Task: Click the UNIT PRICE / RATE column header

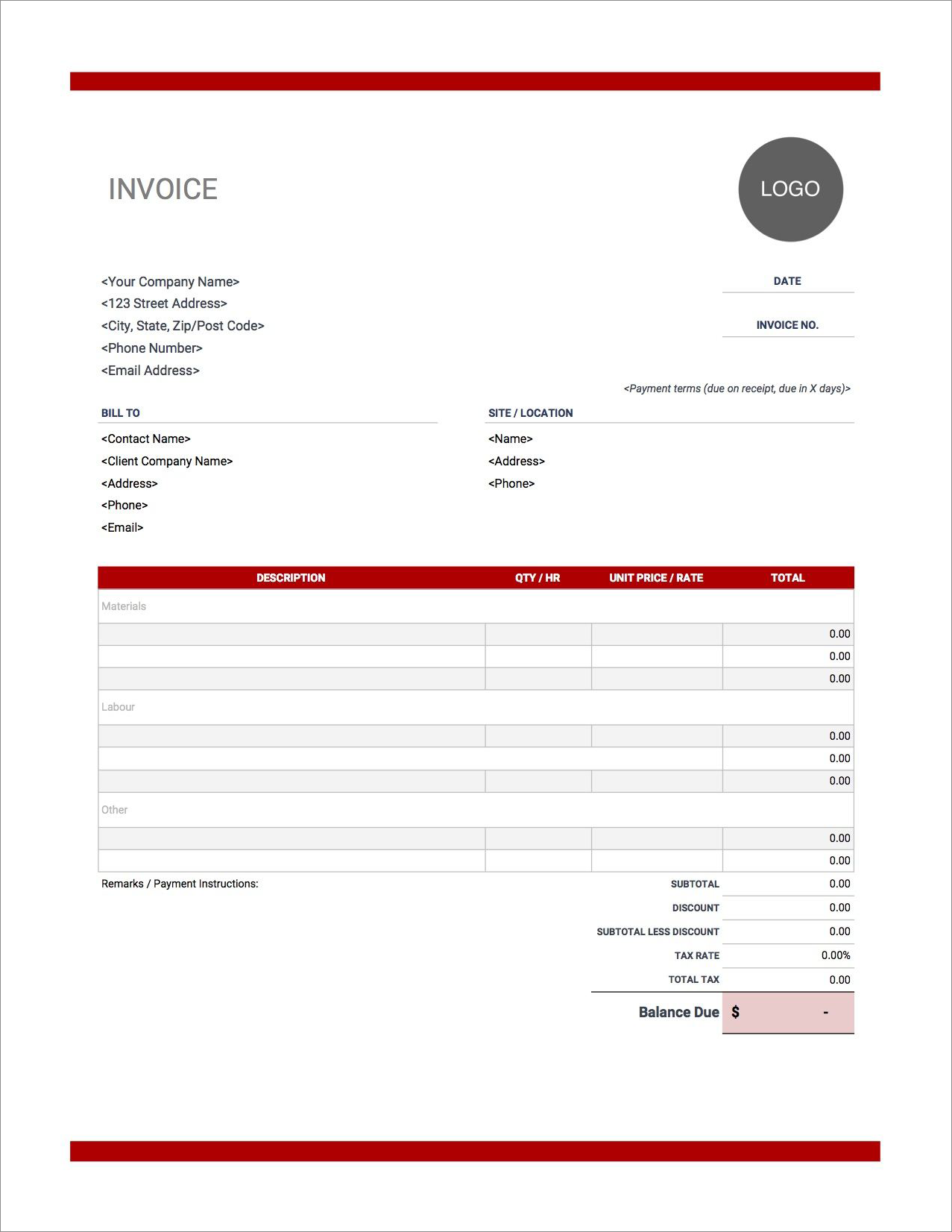Action: [x=656, y=578]
